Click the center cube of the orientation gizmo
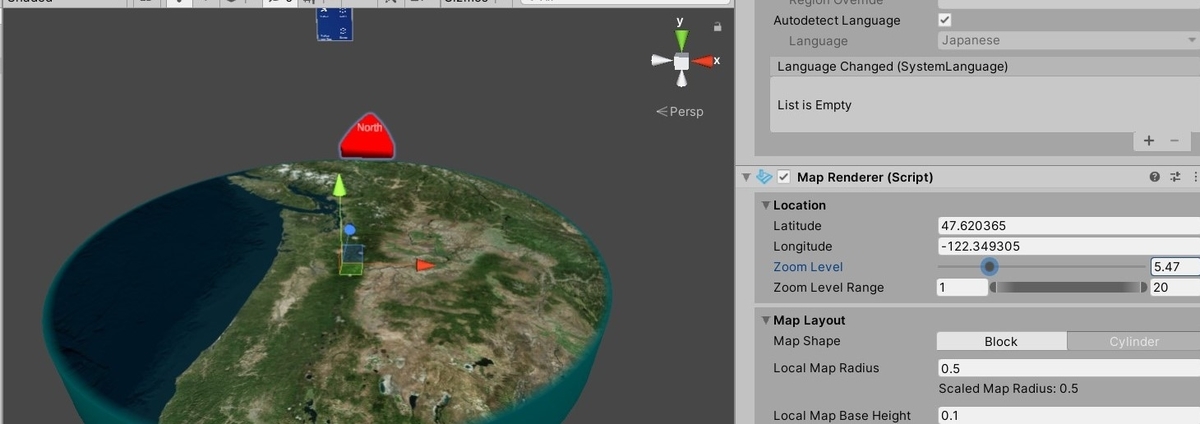Screen dimensions: 1200x424 pyautogui.click(x=681, y=62)
